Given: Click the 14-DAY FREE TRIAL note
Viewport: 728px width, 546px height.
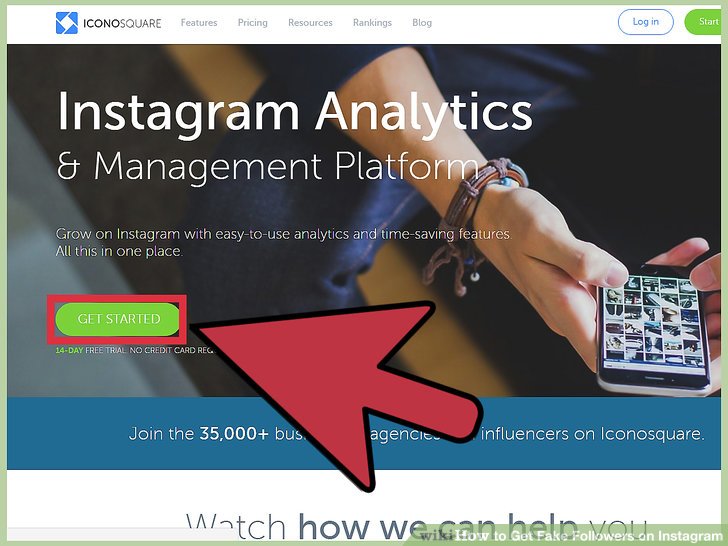Looking at the screenshot, I should click(x=135, y=350).
